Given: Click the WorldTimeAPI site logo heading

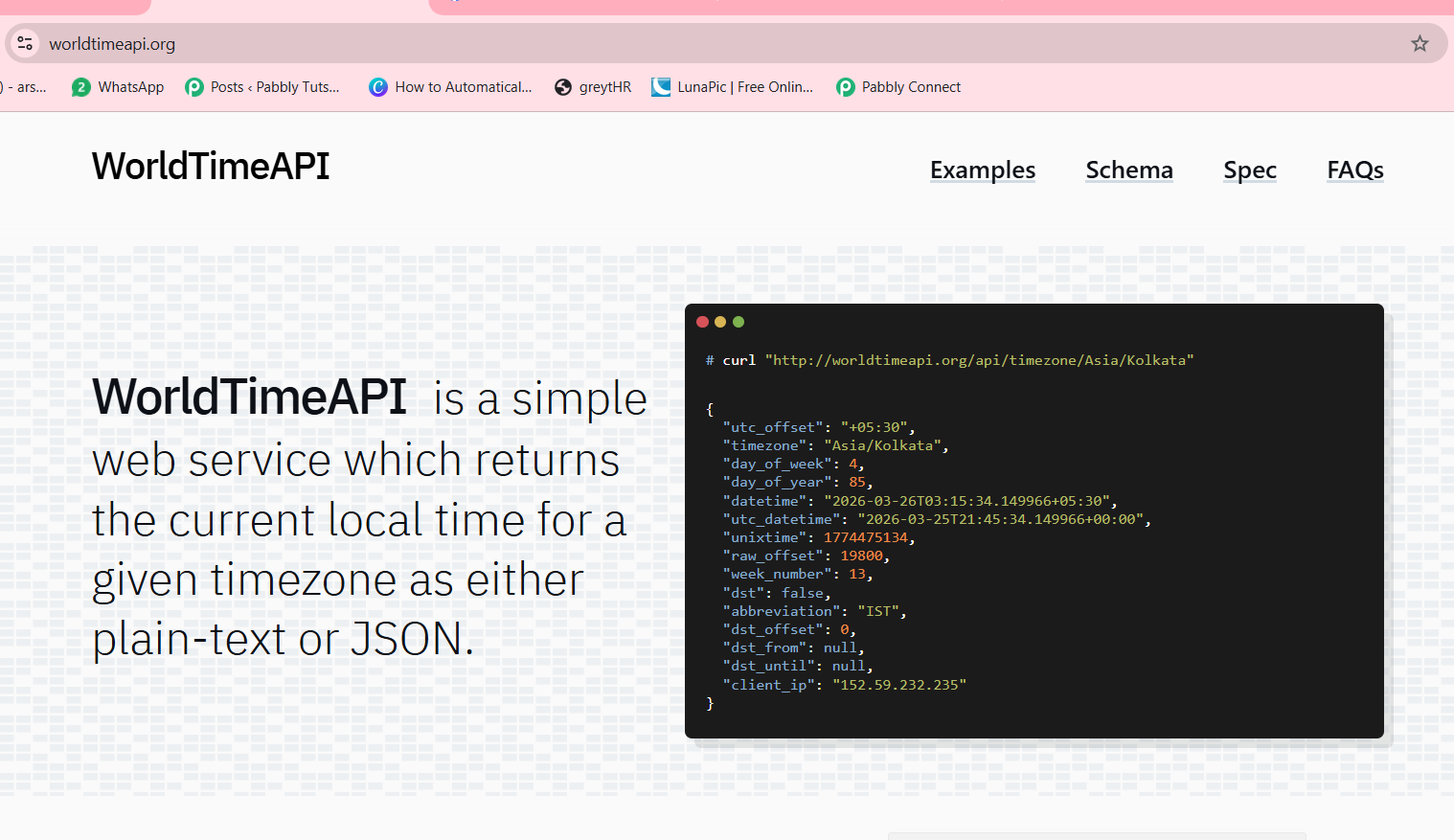Looking at the screenshot, I should click(x=211, y=167).
